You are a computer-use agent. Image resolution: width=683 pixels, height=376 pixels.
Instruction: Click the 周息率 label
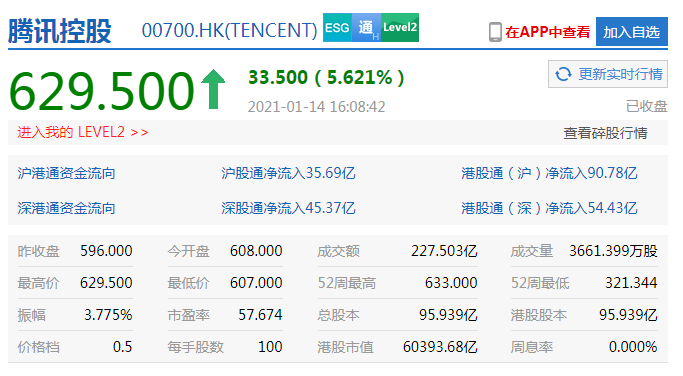click(532, 347)
